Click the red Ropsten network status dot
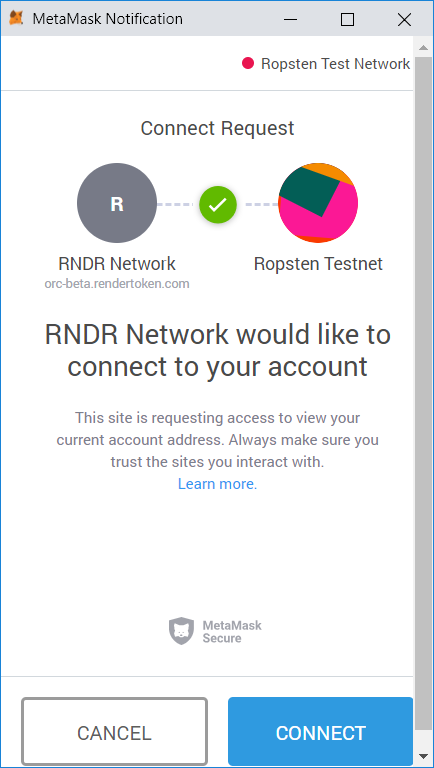The width and height of the screenshot is (434, 768). pos(248,63)
